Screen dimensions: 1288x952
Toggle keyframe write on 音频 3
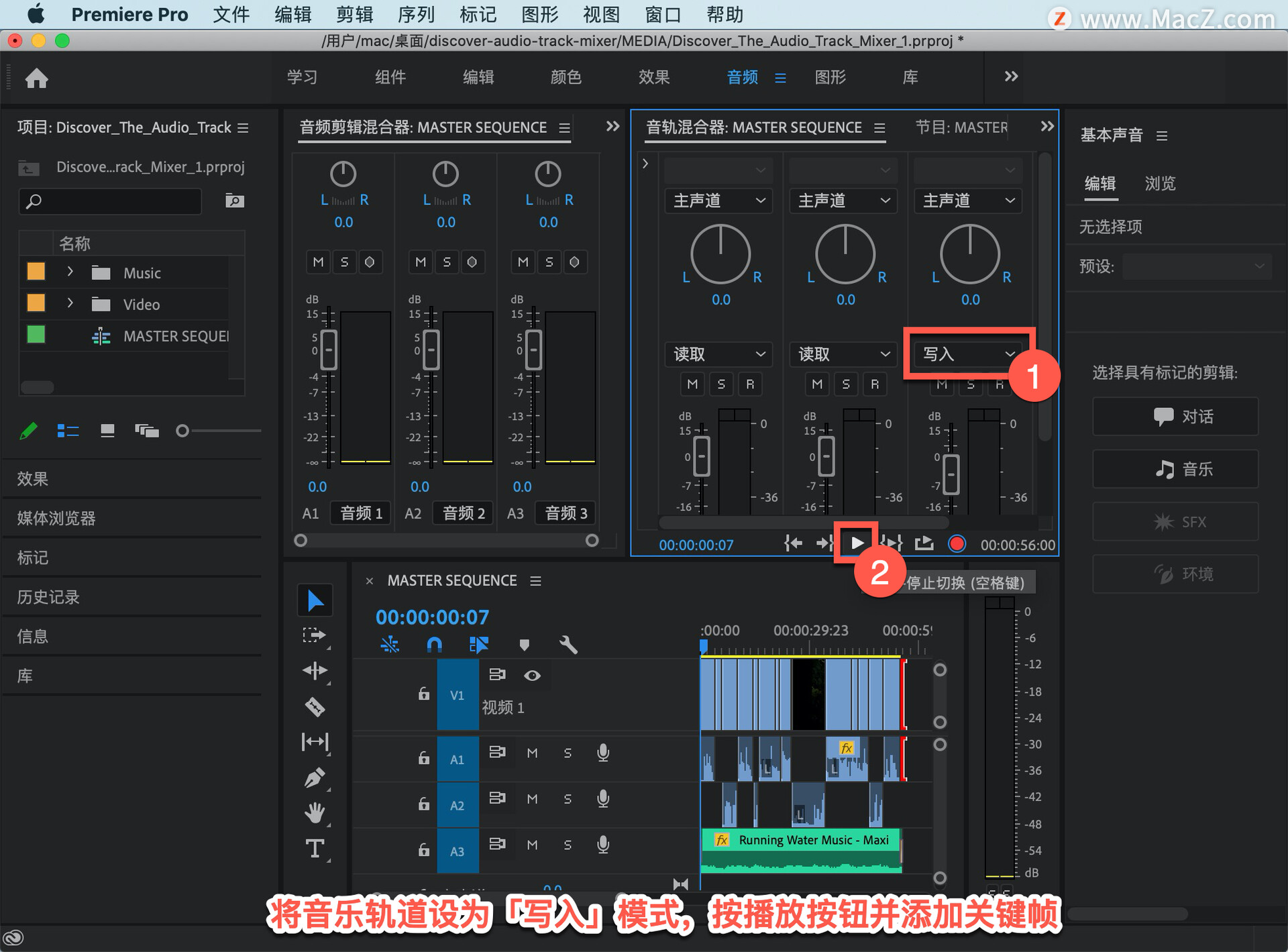click(x=574, y=262)
